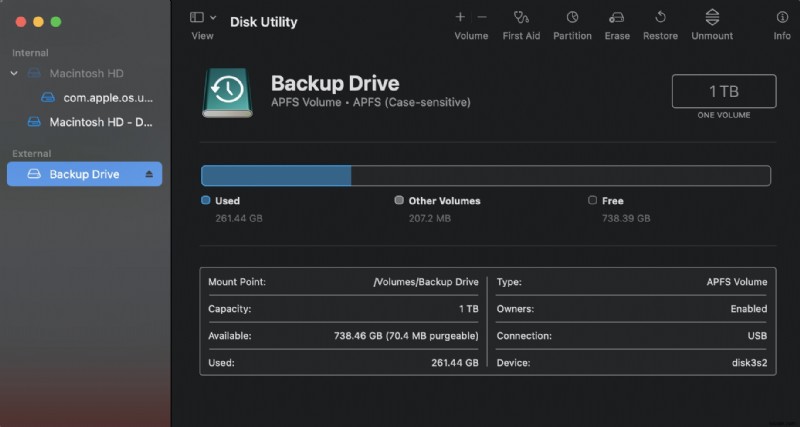Click the Free space legend indicator

pyautogui.click(x=593, y=200)
